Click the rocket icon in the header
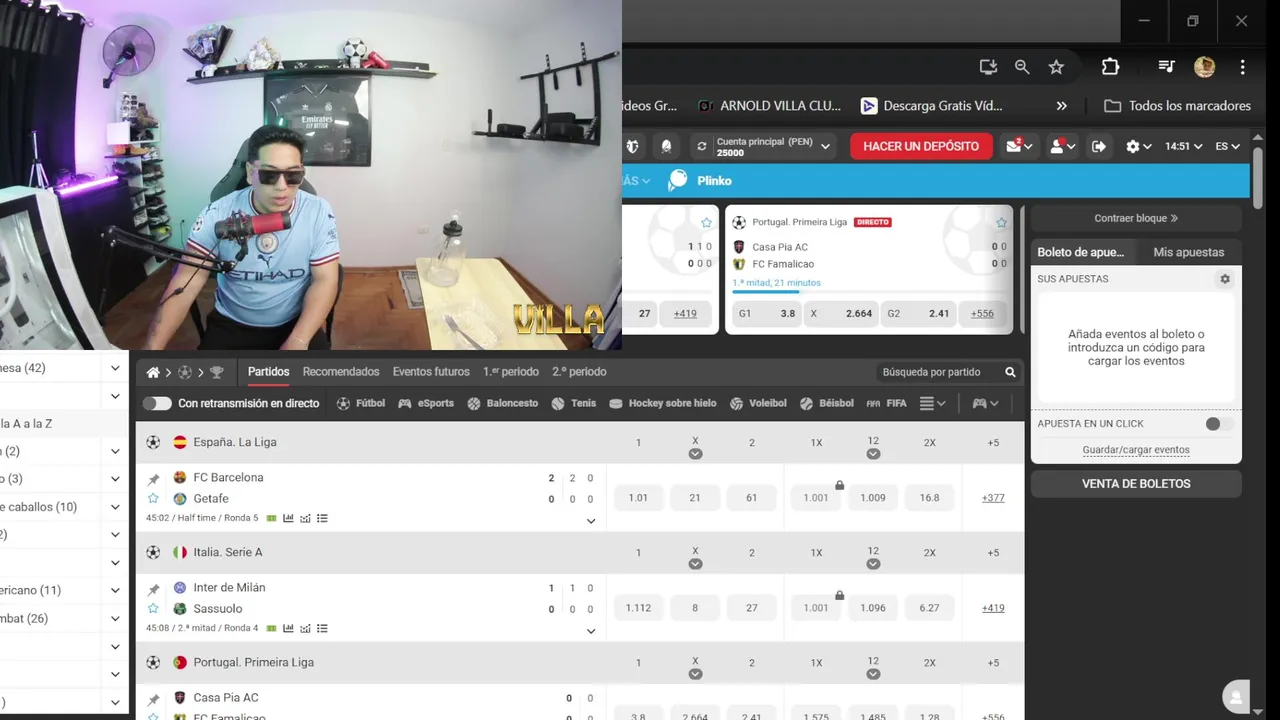The image size is (1280, 720). (666, 146)
